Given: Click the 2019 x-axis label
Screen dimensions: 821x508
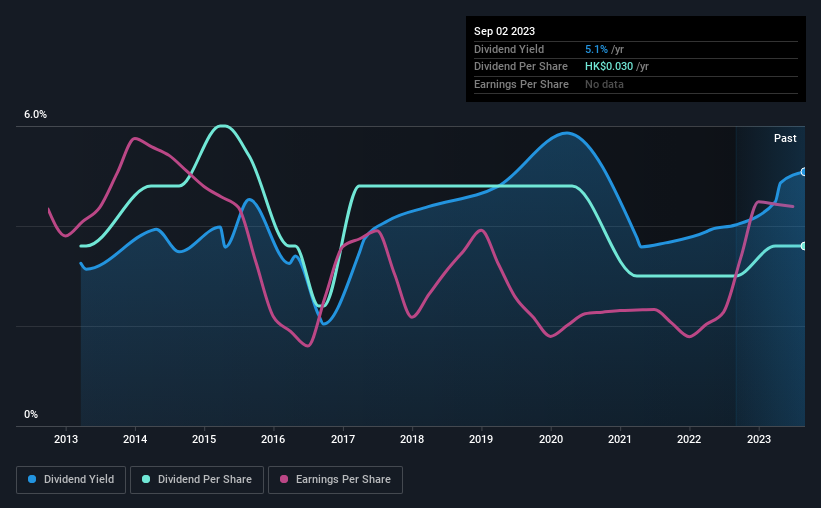Looking at the screenshot, I should pos(481,439).
